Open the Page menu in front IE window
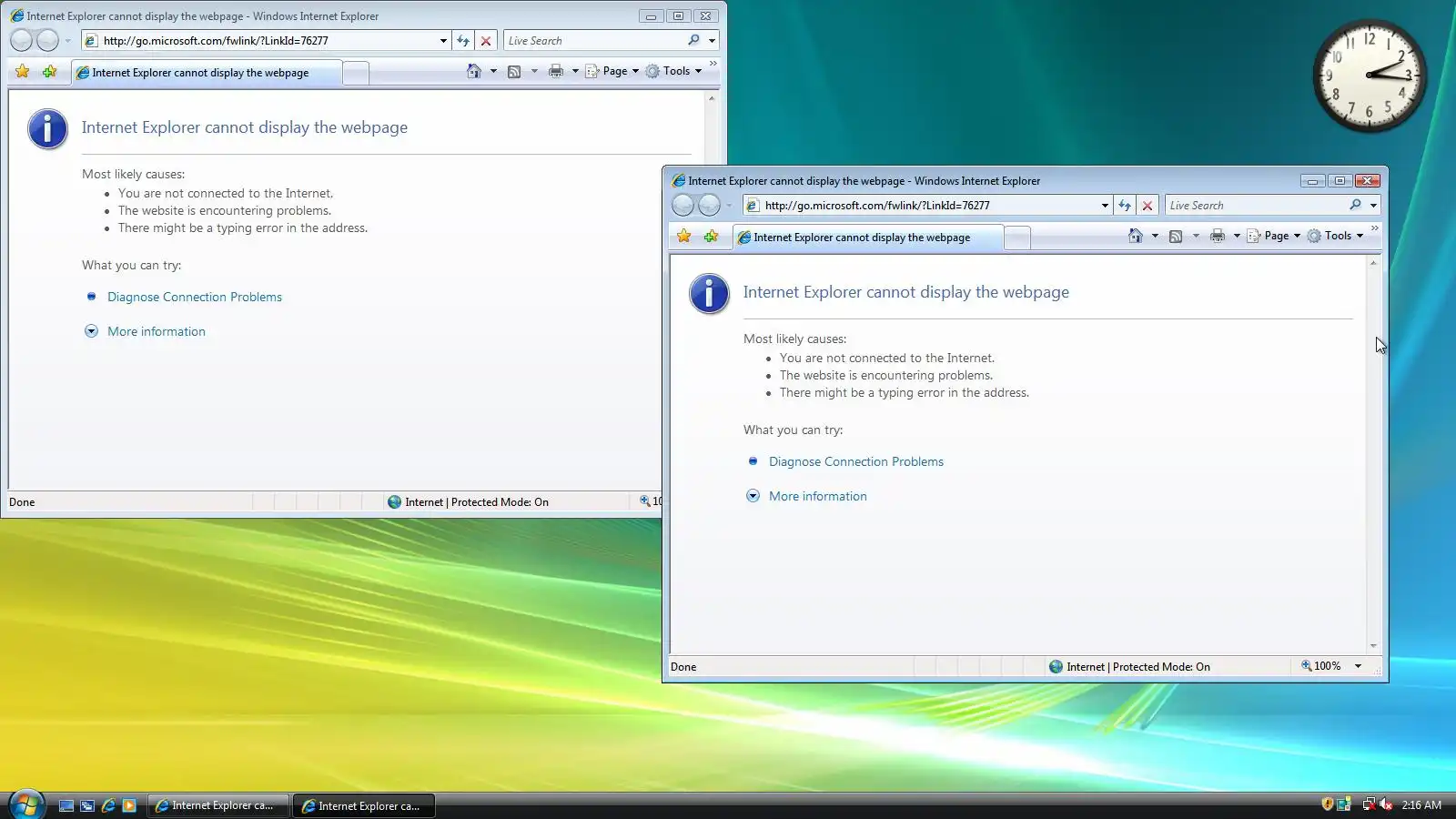Screen dimensions: 1456x819 pos(1272,236)
